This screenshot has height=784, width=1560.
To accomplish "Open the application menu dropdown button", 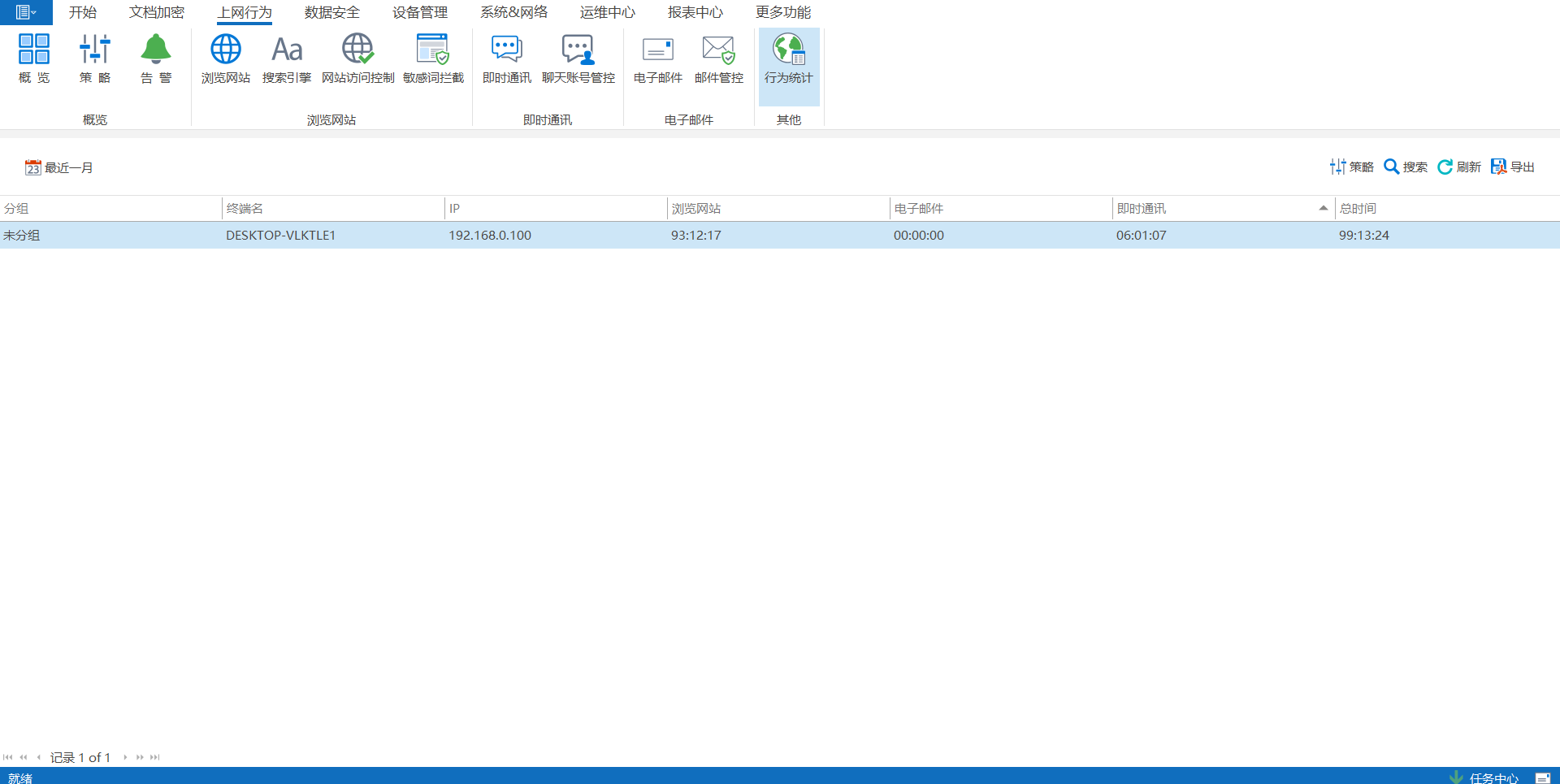I will pyautogui.click(x=26, y=12).
